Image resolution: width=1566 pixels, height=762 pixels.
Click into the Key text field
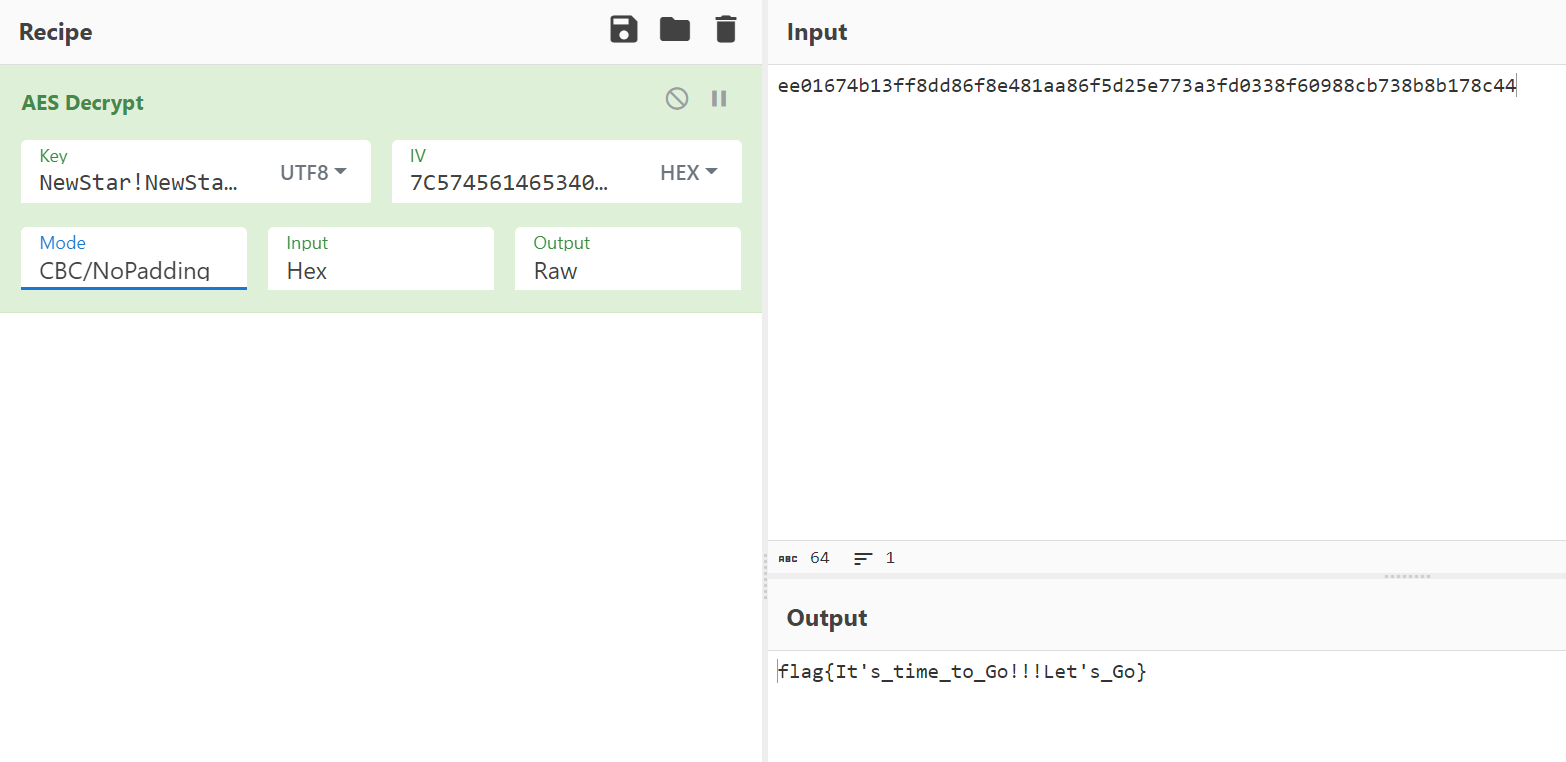[140, 182]
